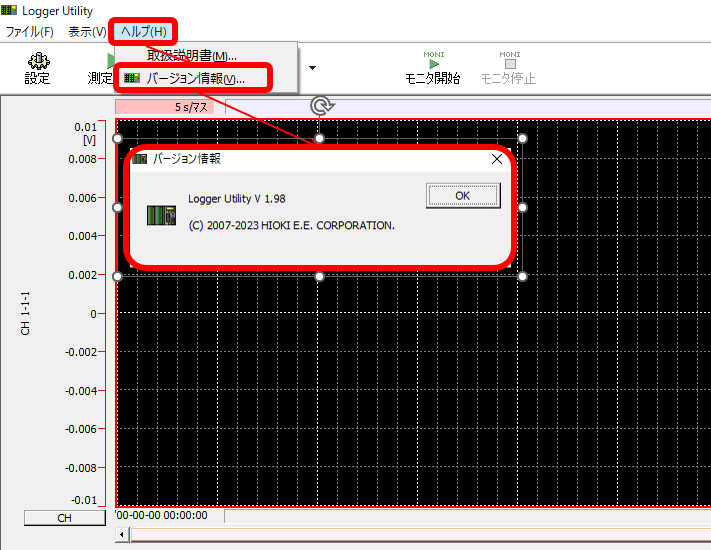
Task: Click the HIOKI copyright text
Action: coord(292,225)
